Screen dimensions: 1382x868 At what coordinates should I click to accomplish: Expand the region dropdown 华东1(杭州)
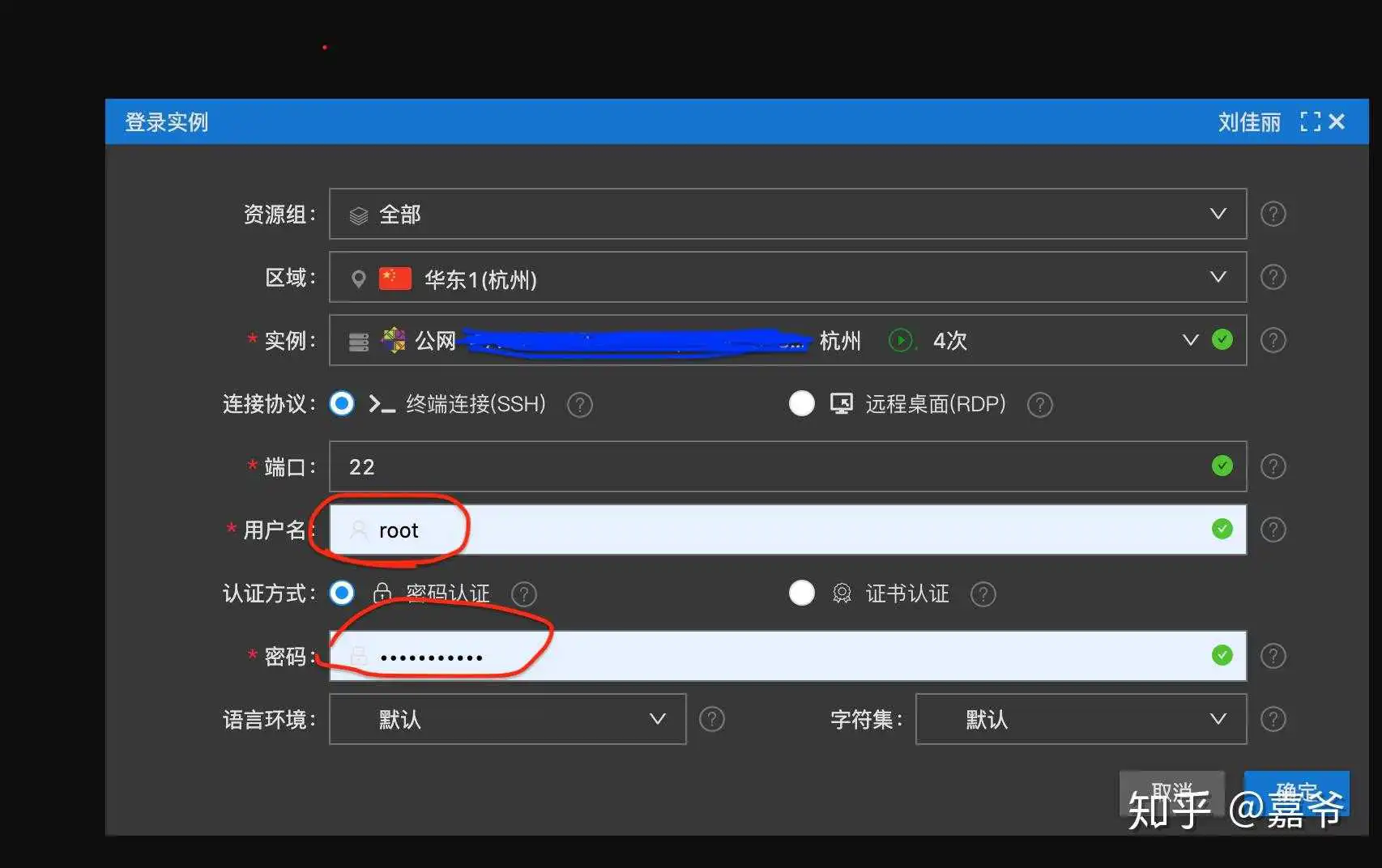tap(787, 277)
